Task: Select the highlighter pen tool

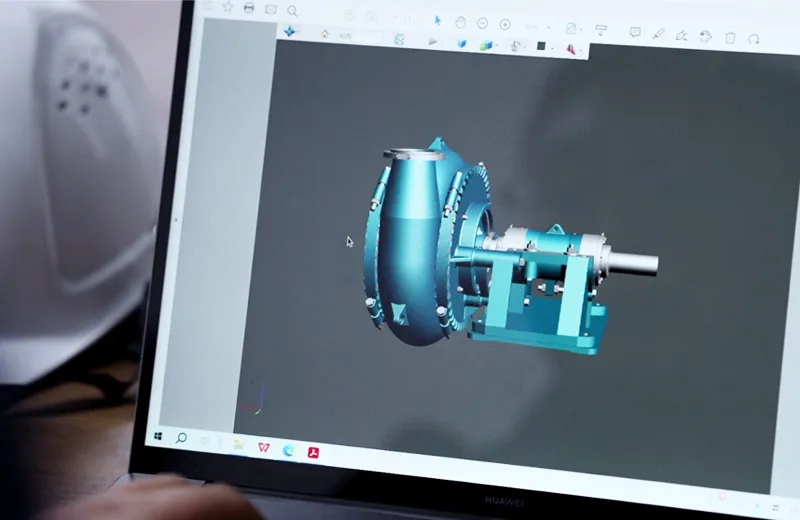Action: coord(658,33)
